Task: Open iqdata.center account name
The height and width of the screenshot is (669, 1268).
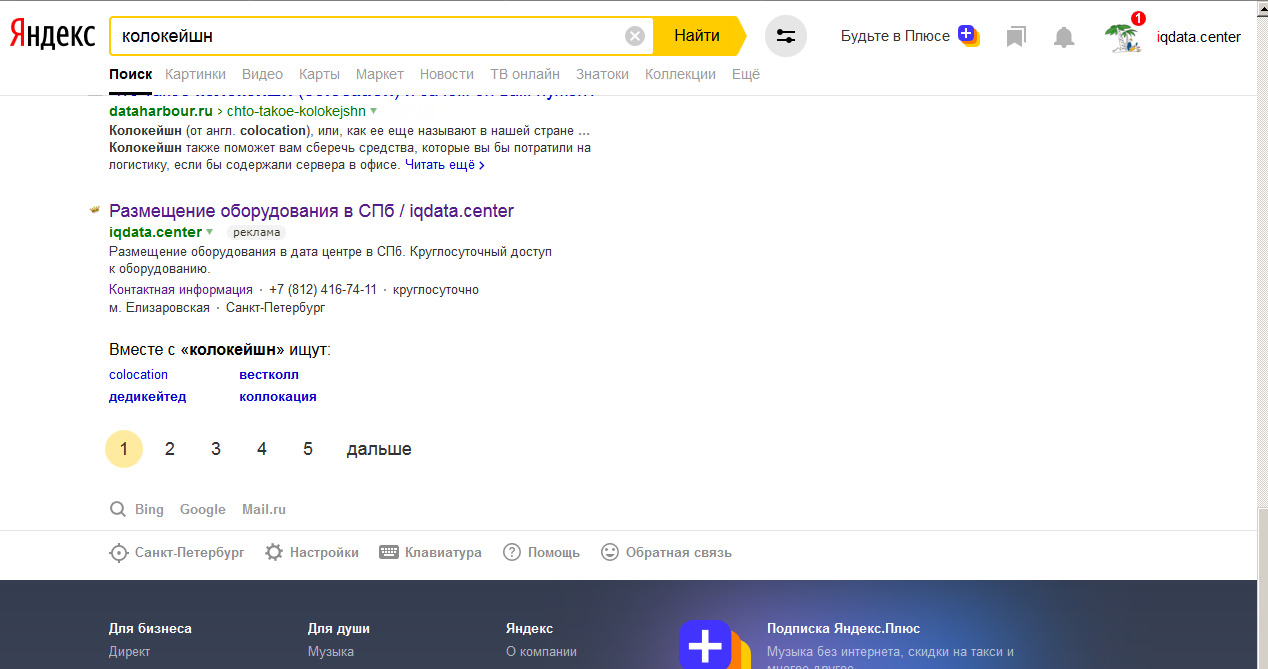Action: [x=1199, y=37]
